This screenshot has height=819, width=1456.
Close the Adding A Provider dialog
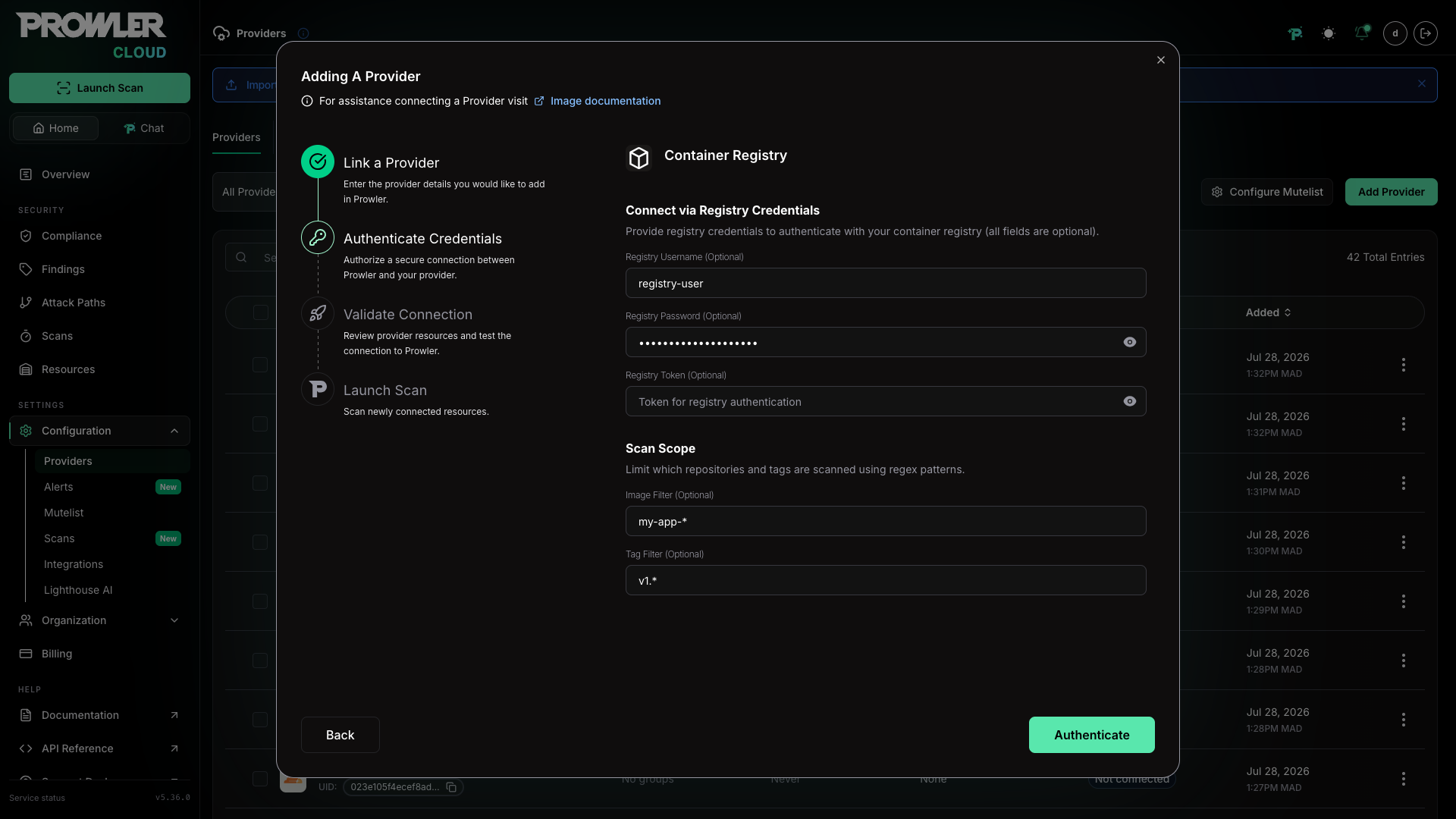[1161, 60]
